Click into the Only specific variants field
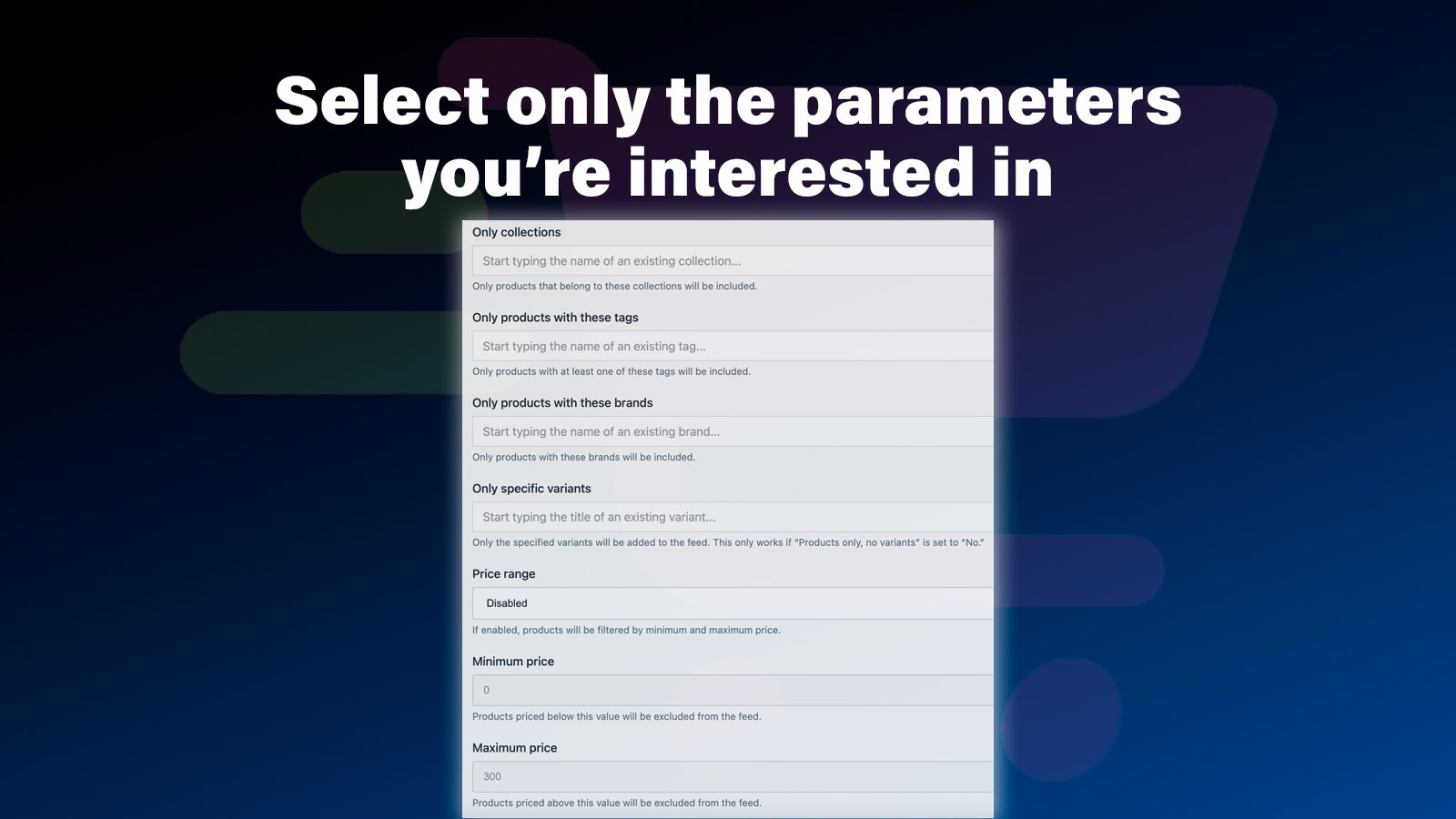The image size is (1456, 819). 733,517
